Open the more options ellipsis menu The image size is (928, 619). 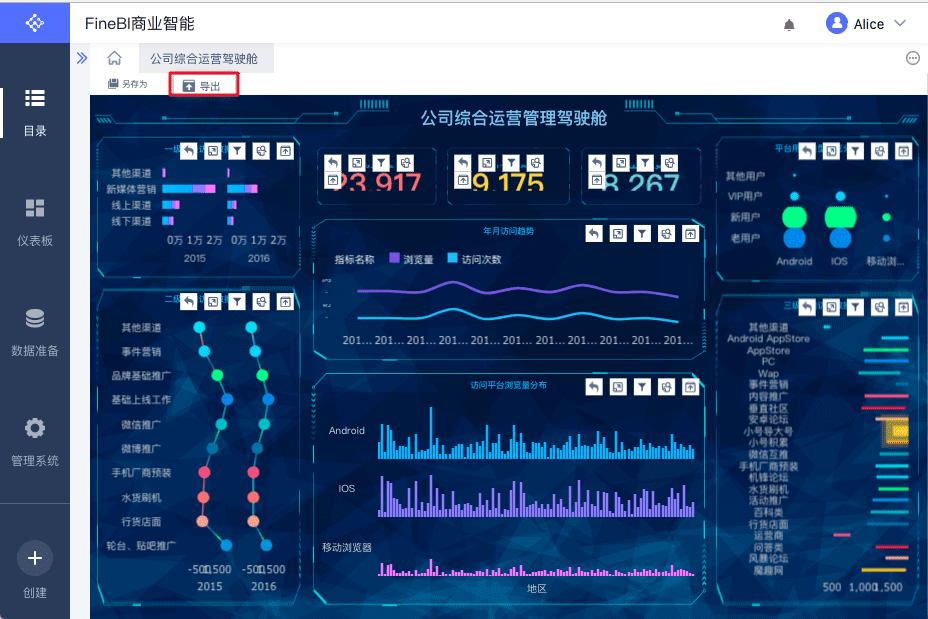913,58
